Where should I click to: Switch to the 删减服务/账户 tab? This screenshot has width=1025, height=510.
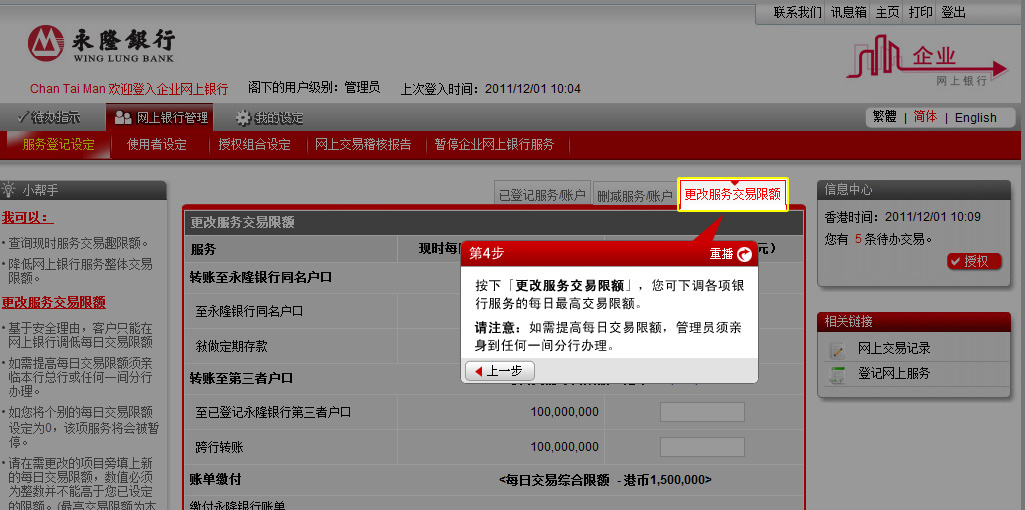pyautogui.click(x=634, y=195)
